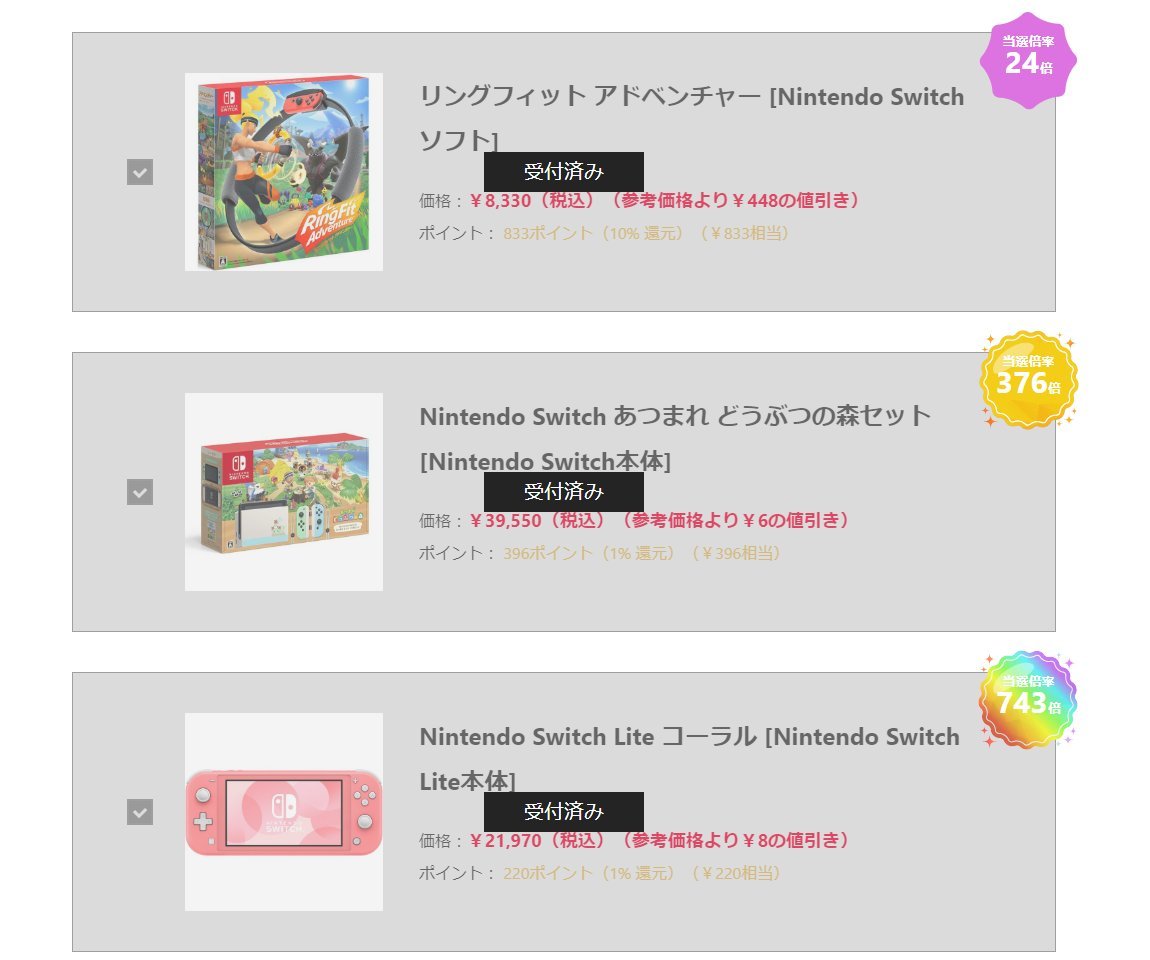Click the rainbow 743倍 lottery odds badge
Image resolution: width=1150 pixels, height=960 pixels.
[x=1028, y=699]
